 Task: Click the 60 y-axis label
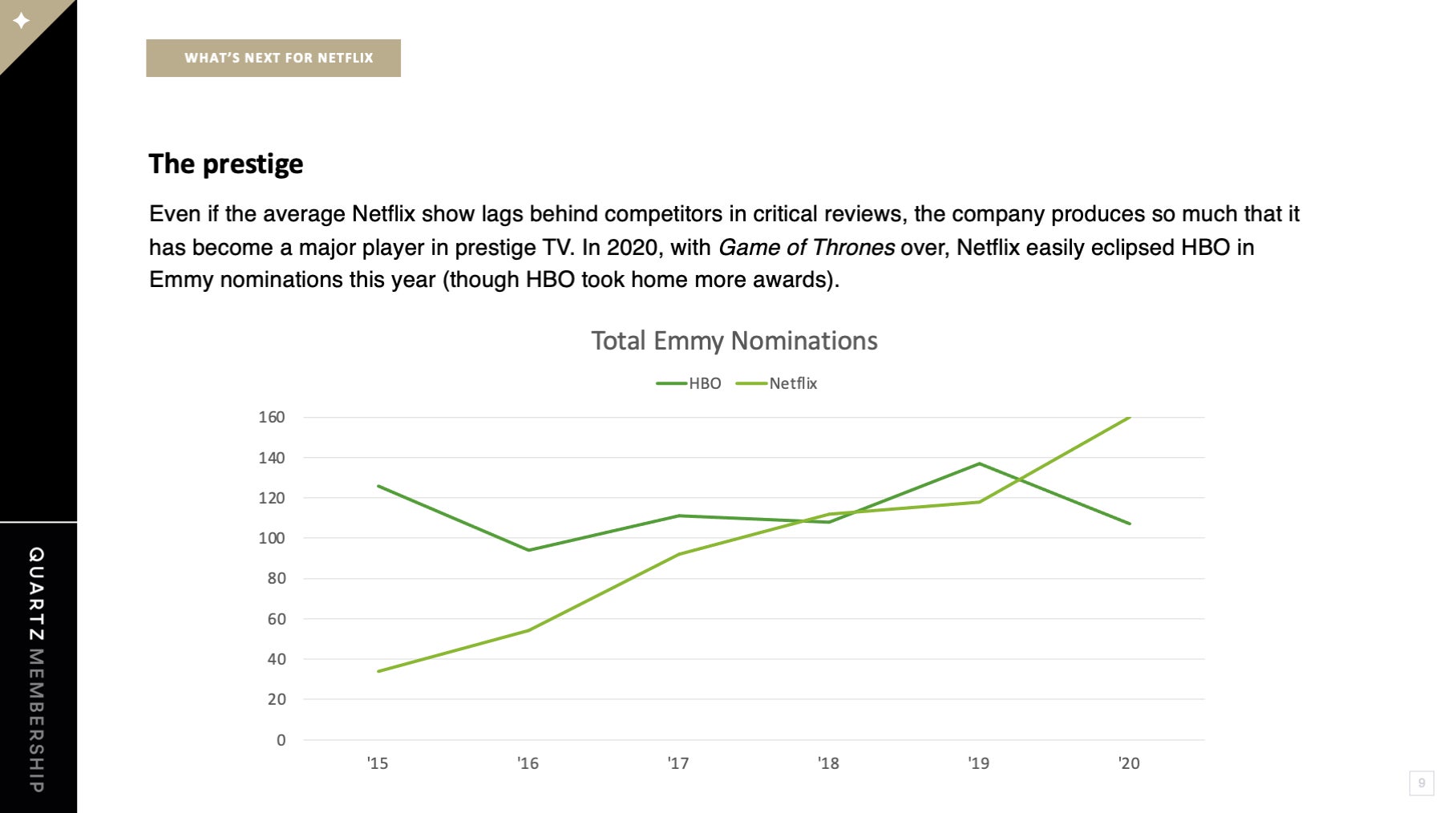pos(276,619)
